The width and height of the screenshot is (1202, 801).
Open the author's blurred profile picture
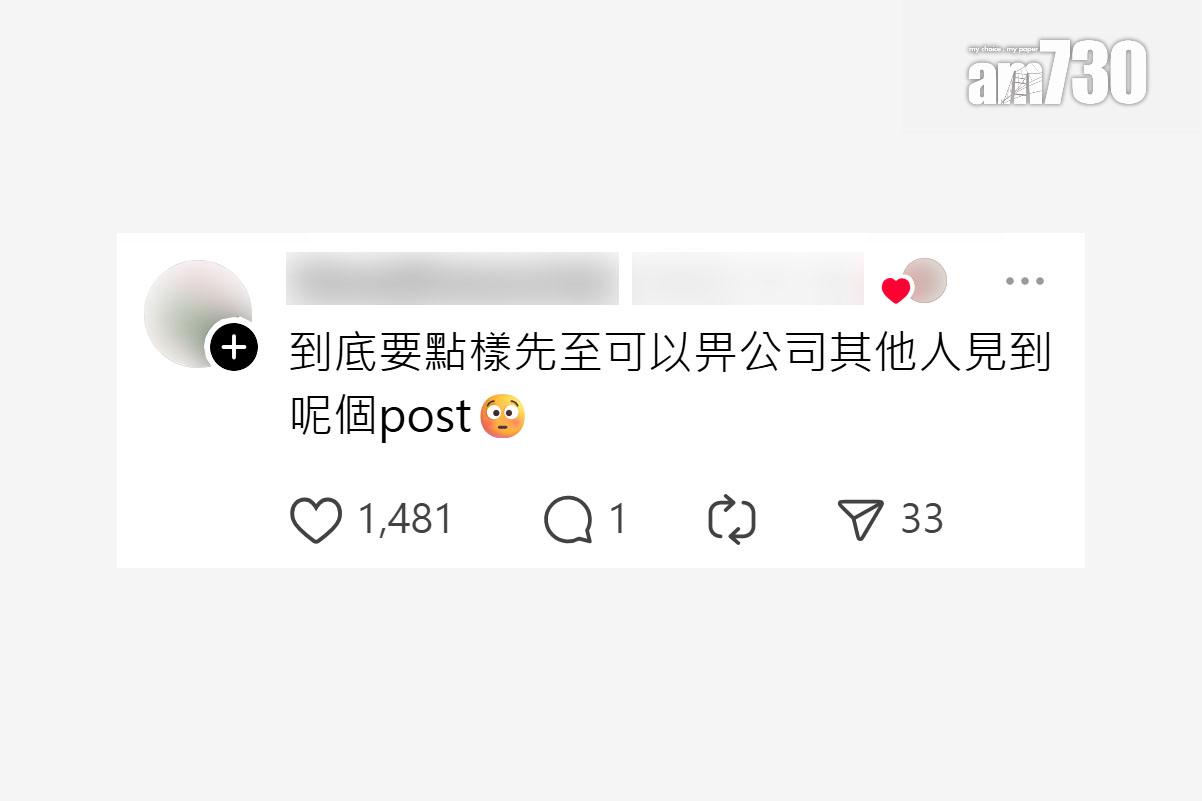click(x=197, y=313)
